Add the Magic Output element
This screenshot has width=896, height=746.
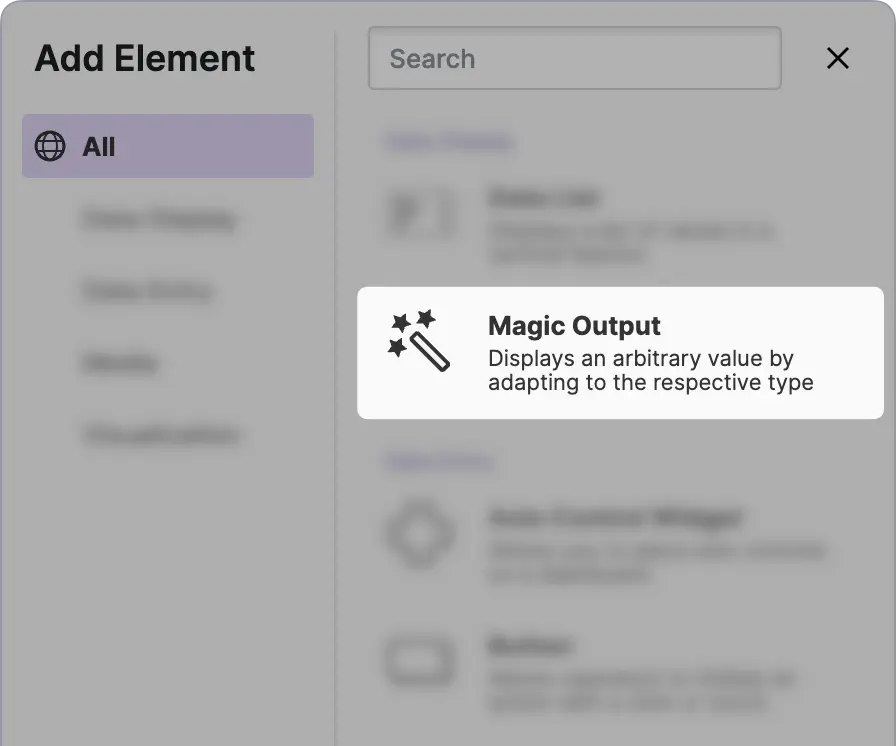point(620,352)
